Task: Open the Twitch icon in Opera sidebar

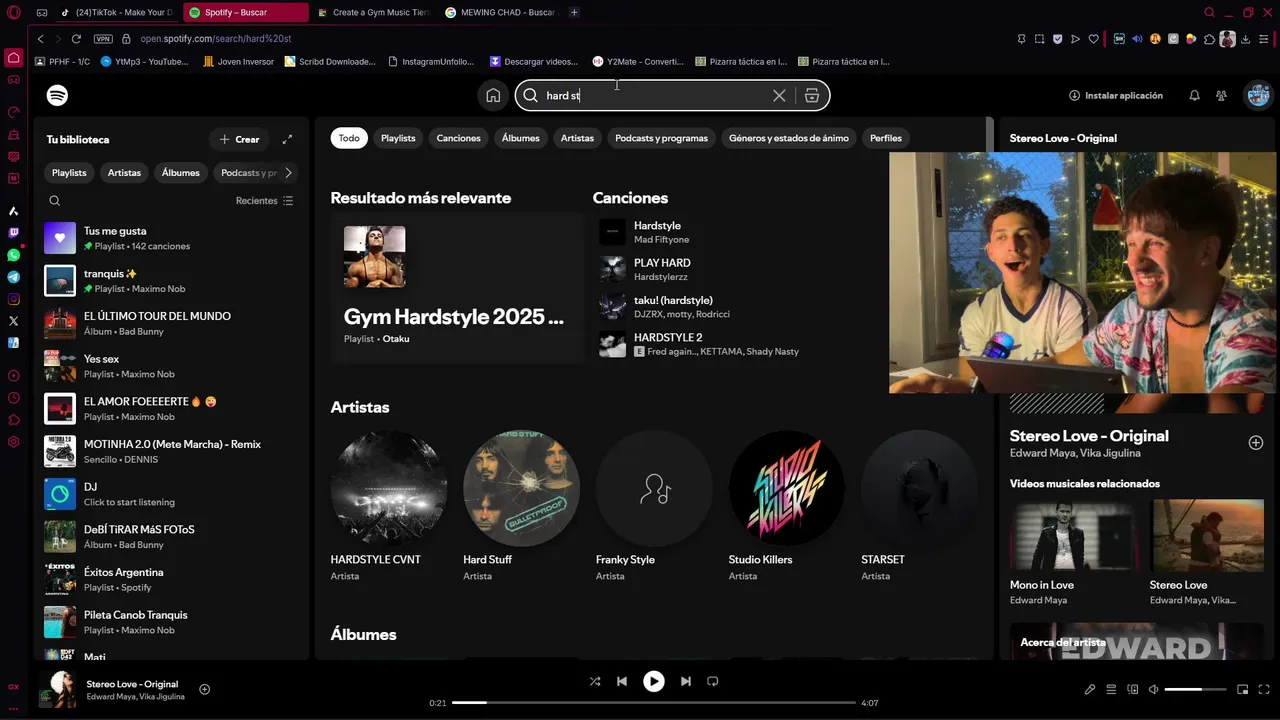Action: [14, 233]
